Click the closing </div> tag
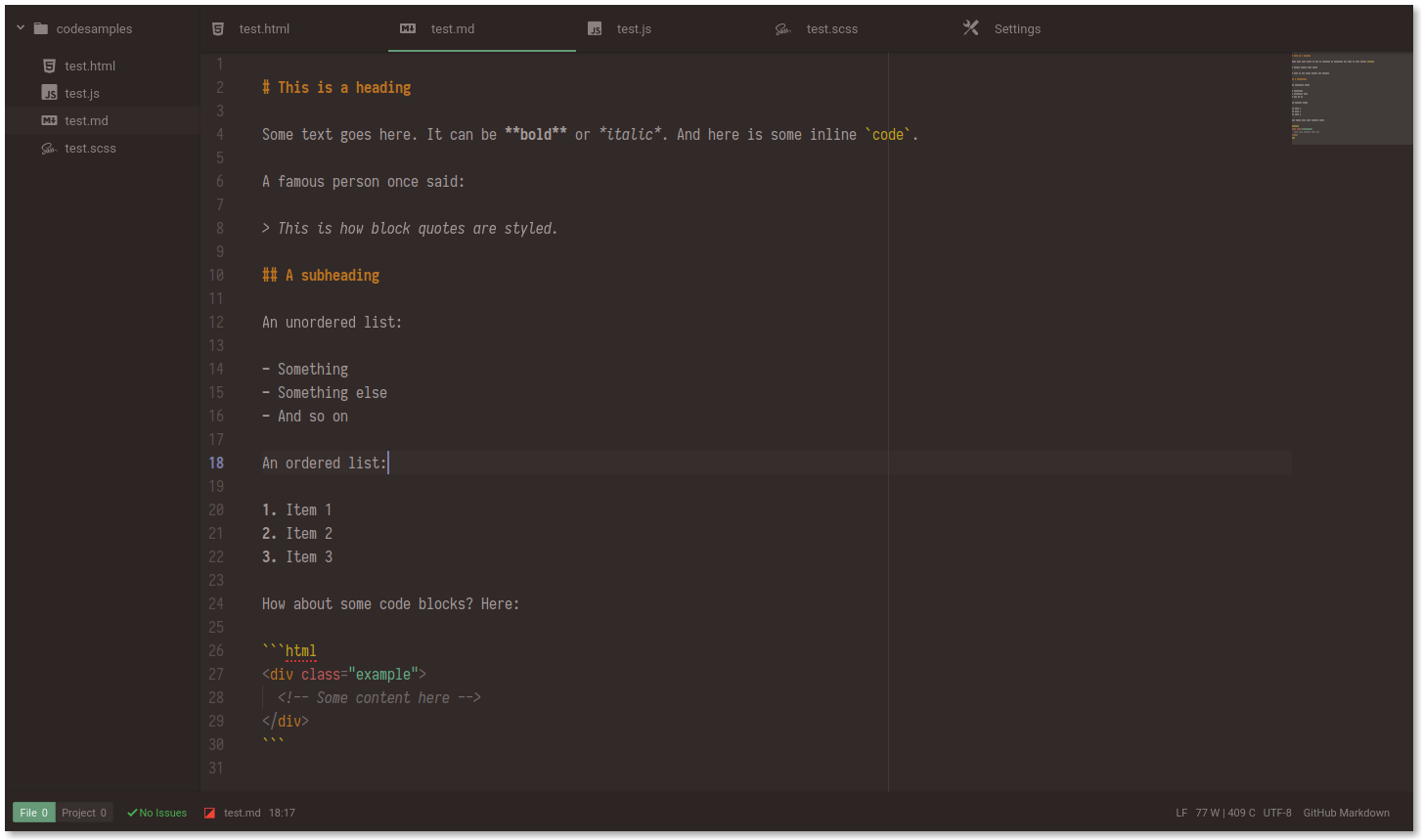The width and height of the screenshot is (1422, 840). point(286,721)
